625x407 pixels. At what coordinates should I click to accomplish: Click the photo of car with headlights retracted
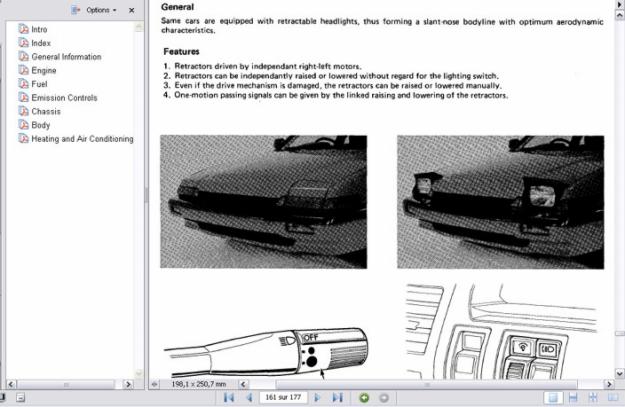(263, 202)
